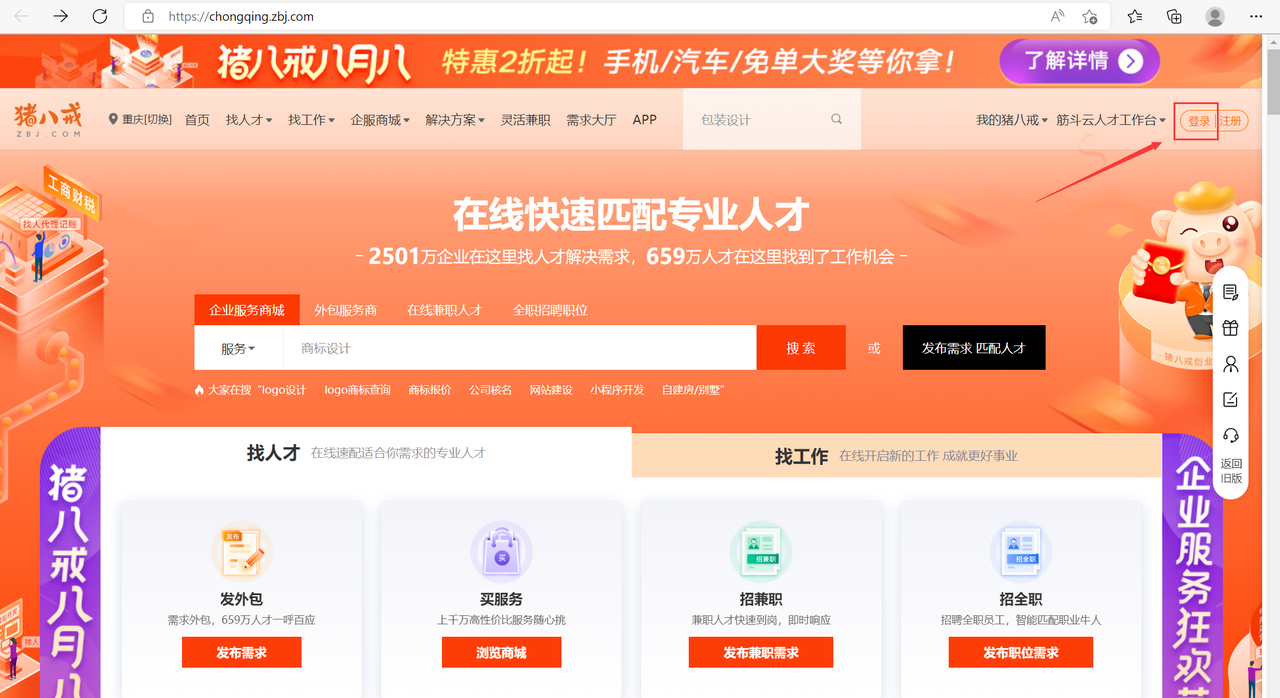Select the 全职招聘职位 search tab

click(x=550, y=310)
